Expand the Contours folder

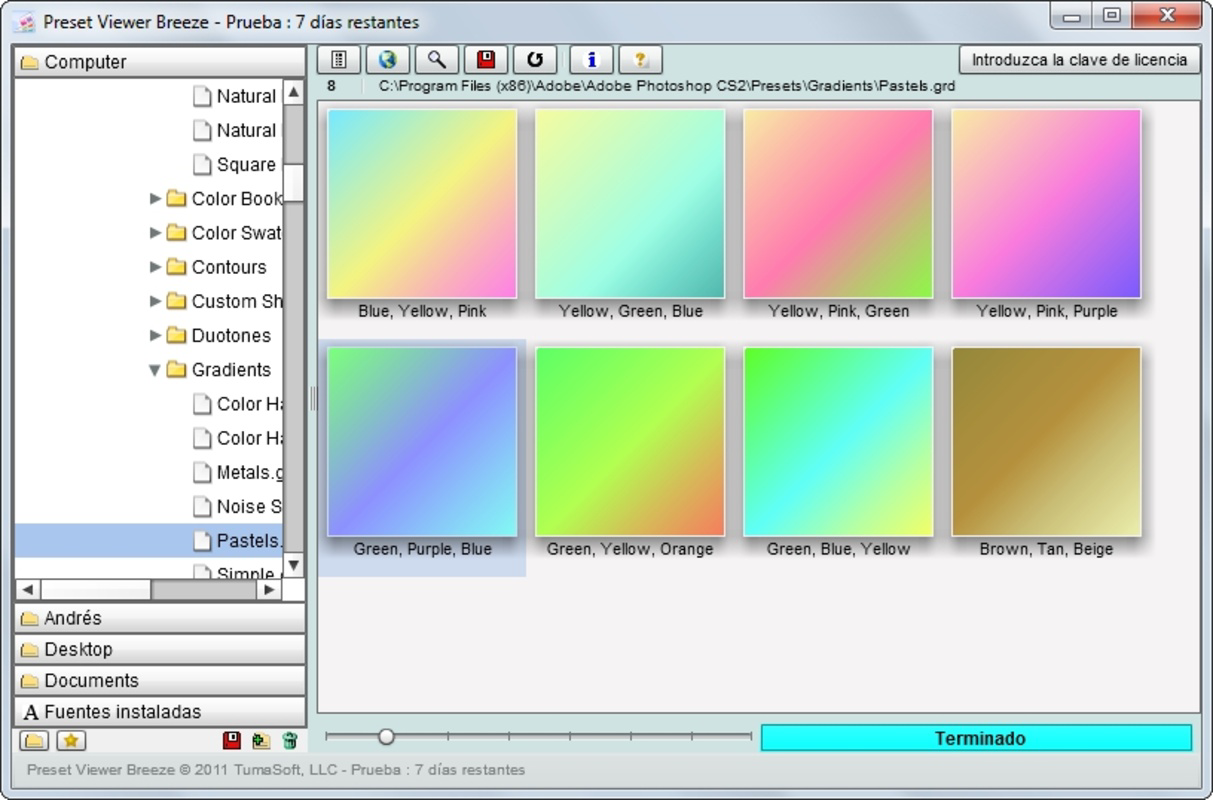[155, 267]
